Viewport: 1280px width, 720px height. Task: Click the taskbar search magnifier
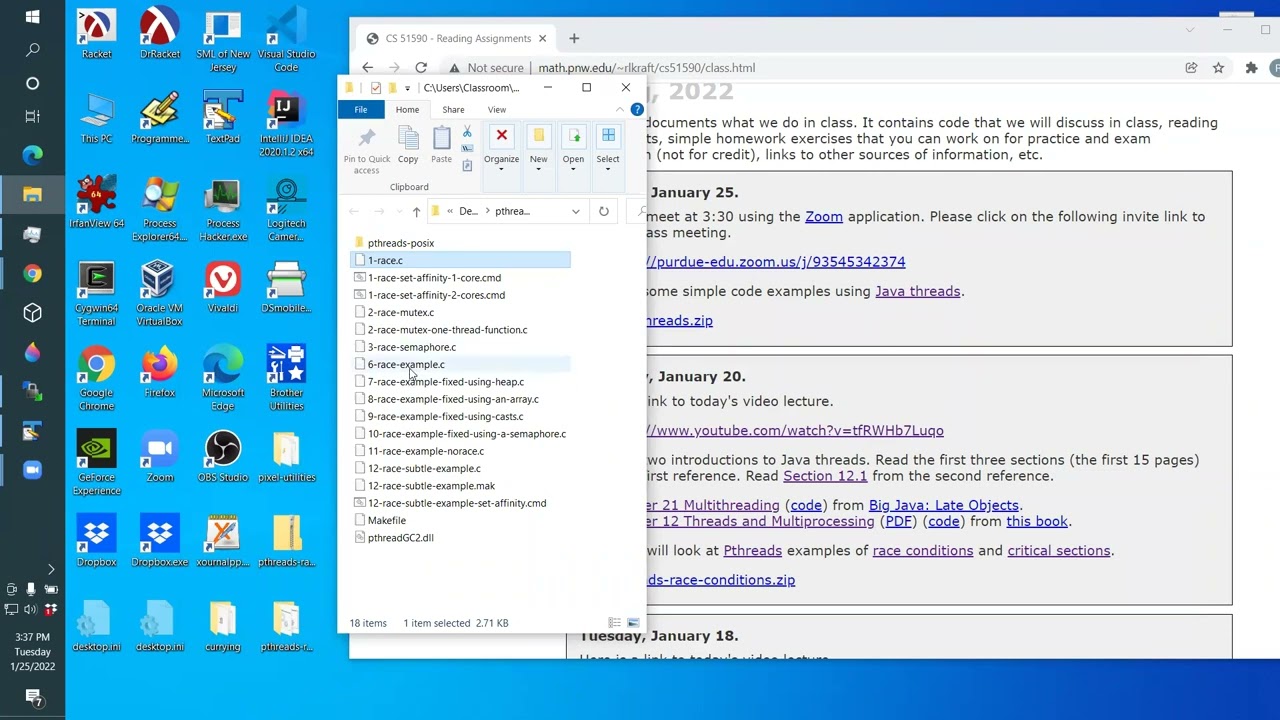click(32, 50)
